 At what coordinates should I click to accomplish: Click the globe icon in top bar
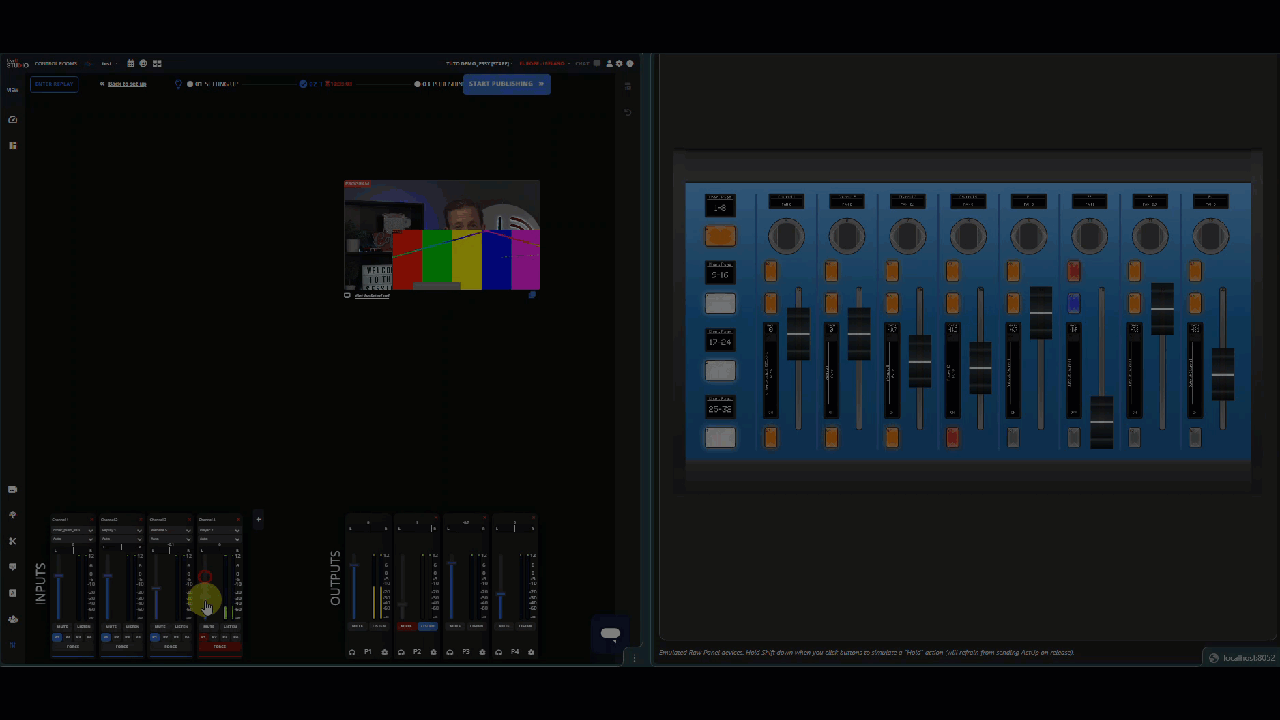(143, 64)
